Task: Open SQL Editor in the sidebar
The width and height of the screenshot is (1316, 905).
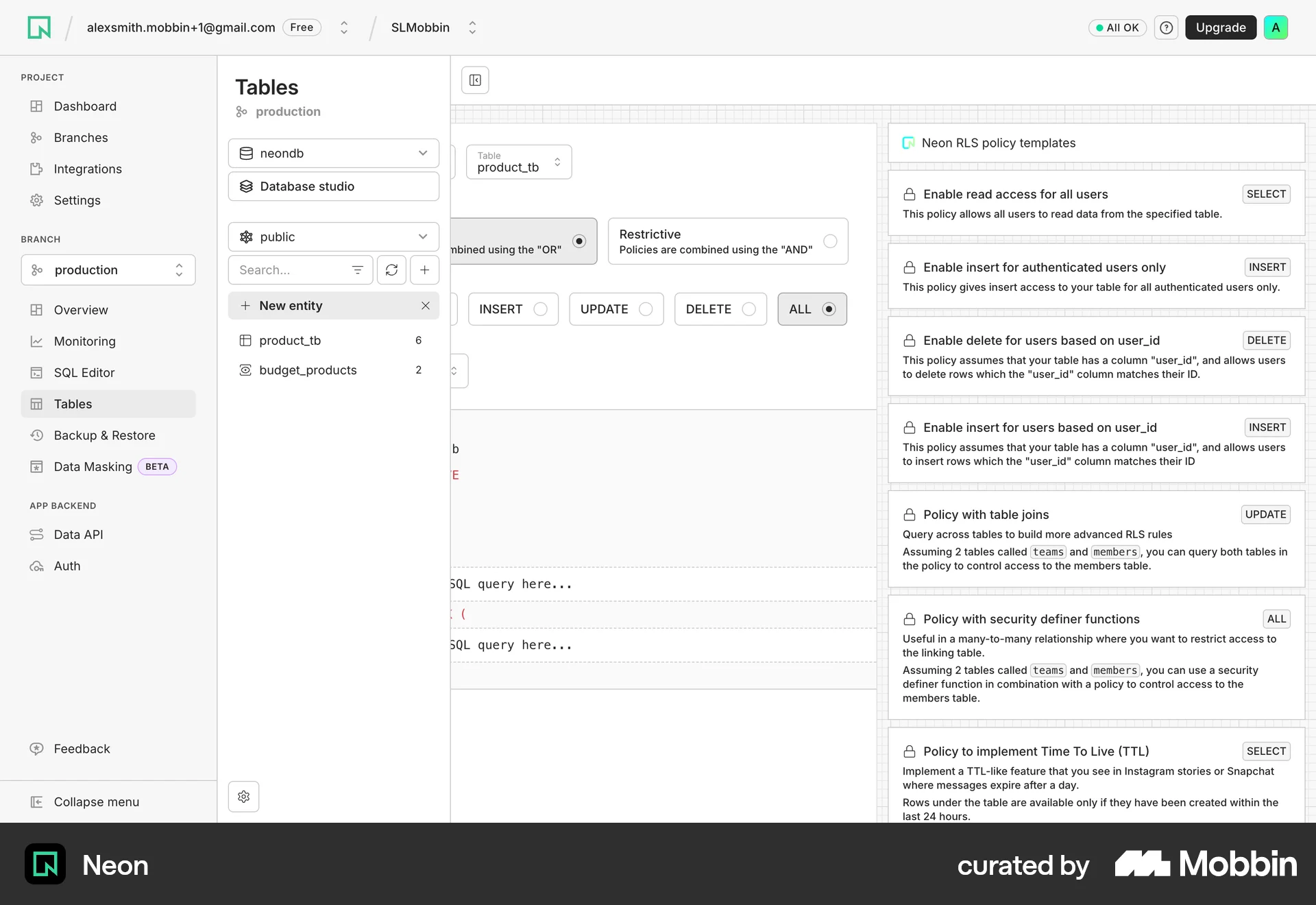Action: 108,373
